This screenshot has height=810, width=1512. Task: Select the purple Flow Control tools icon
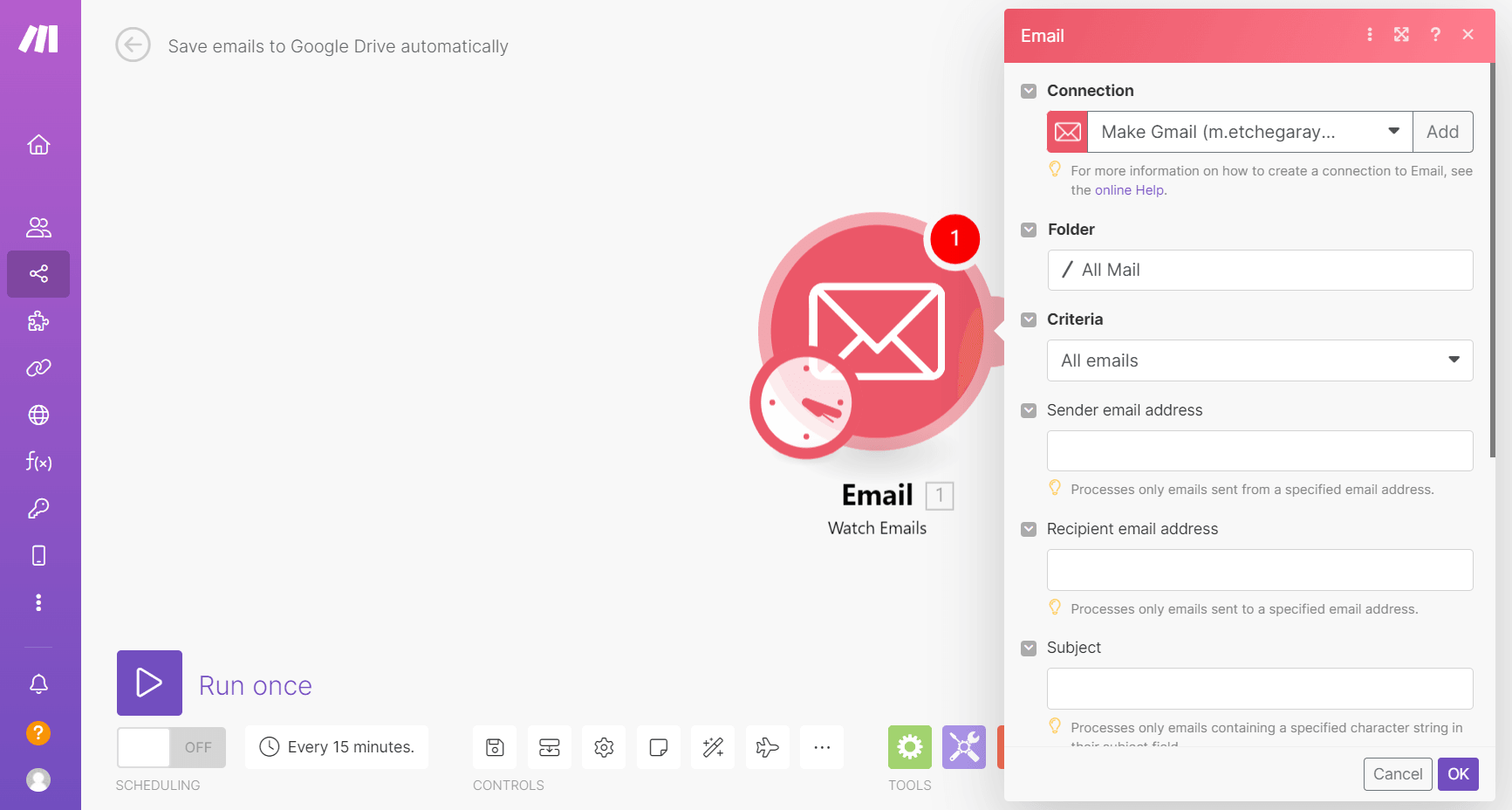click(x=963, y=747)
